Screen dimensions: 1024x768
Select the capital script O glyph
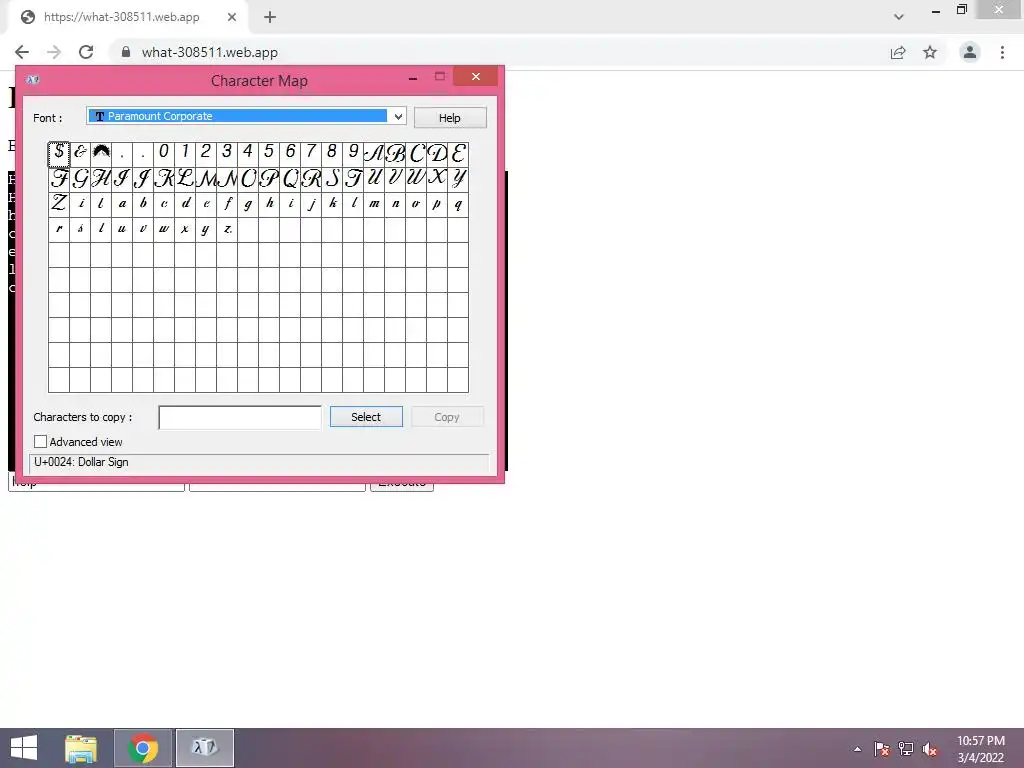[x=248, y=179]
